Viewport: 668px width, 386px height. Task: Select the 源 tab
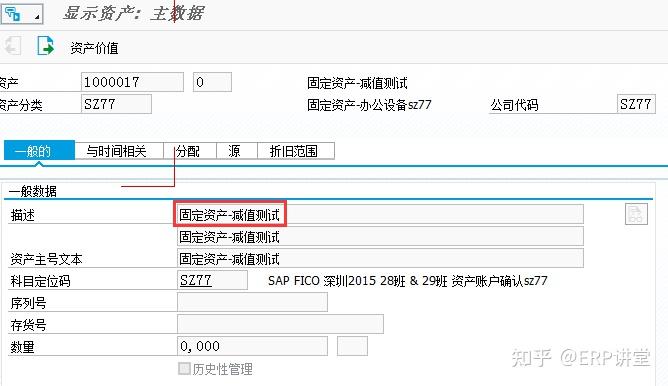pos(234,151)
